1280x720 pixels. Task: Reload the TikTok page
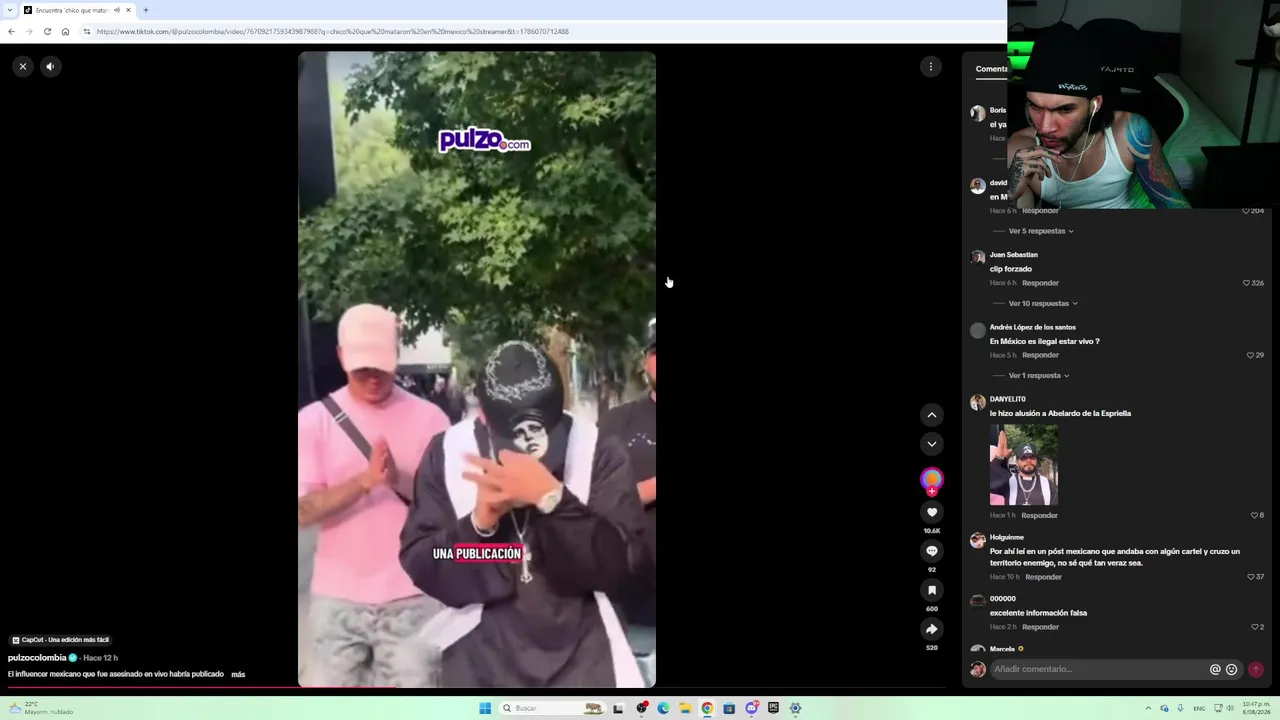pyautogui.click(x=47, y=31)
